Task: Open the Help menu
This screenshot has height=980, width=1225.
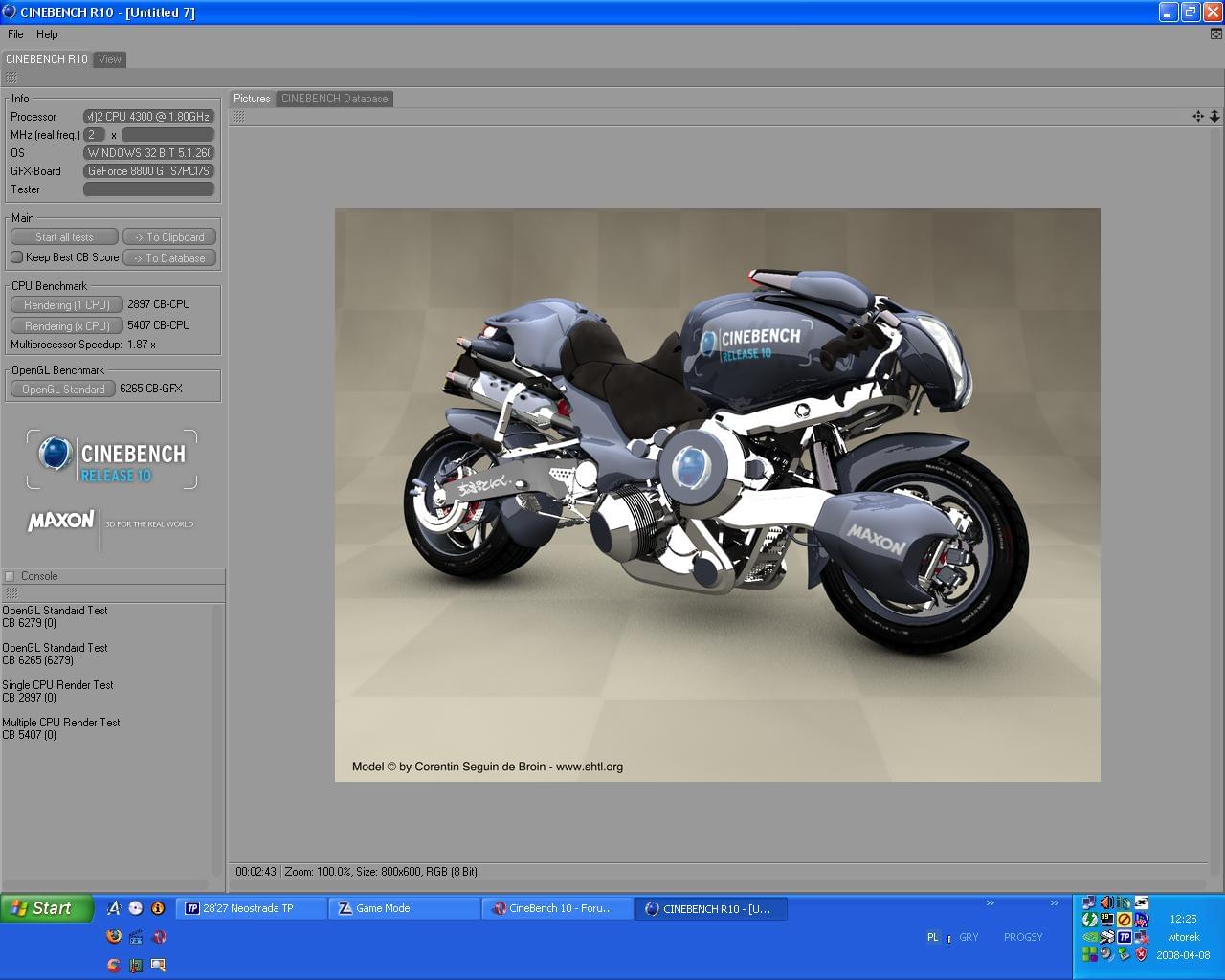Action: pyautogui.click(x=47, y=34)
